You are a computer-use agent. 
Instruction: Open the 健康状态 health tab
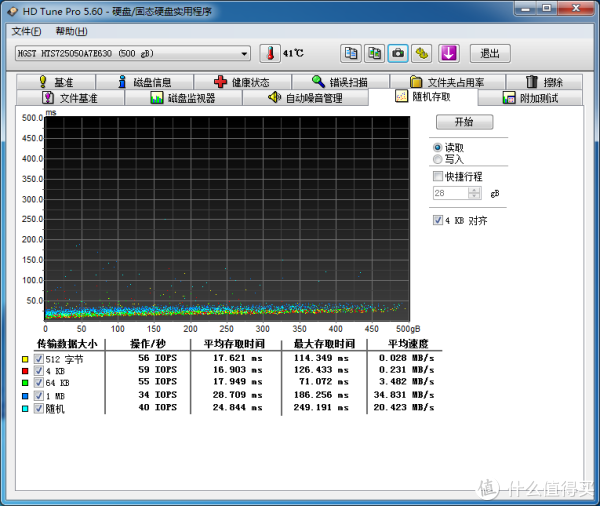243,82
